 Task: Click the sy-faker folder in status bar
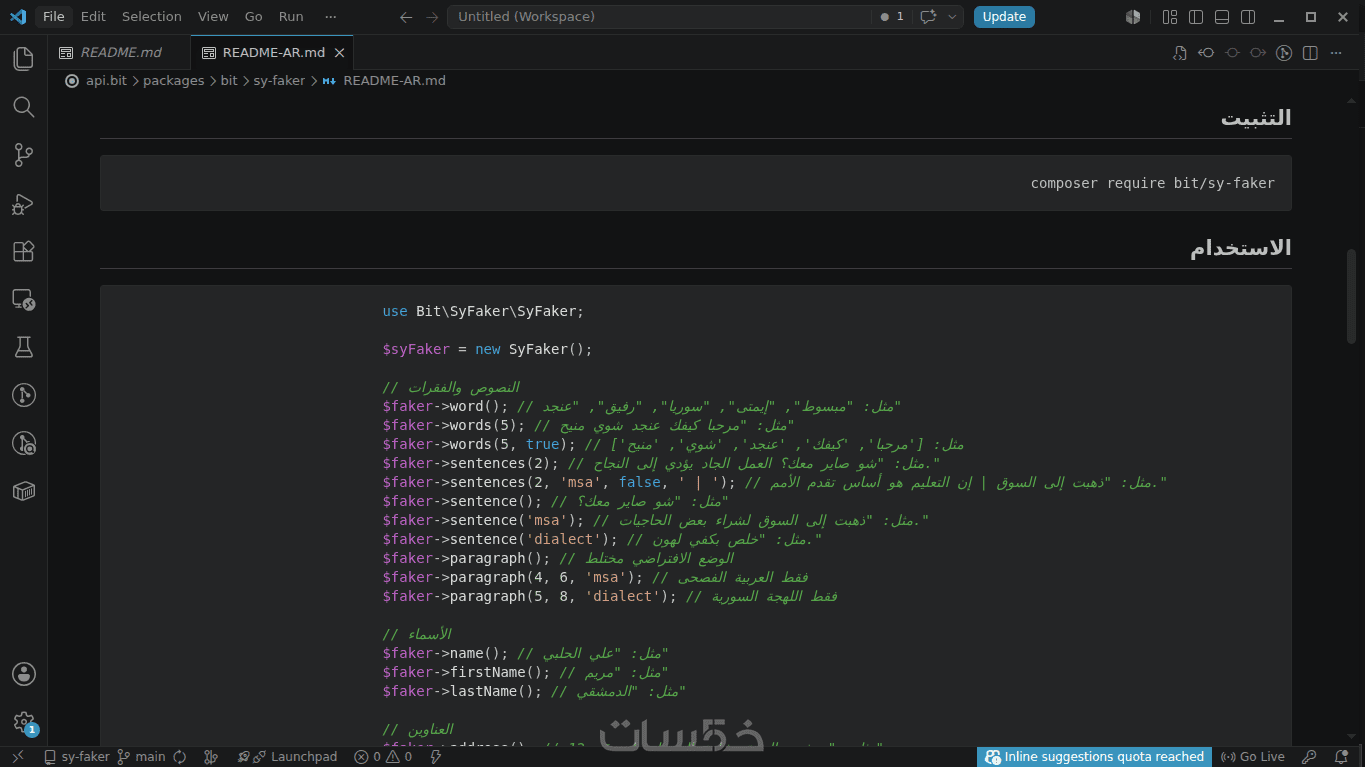click(x=76, y=757)
